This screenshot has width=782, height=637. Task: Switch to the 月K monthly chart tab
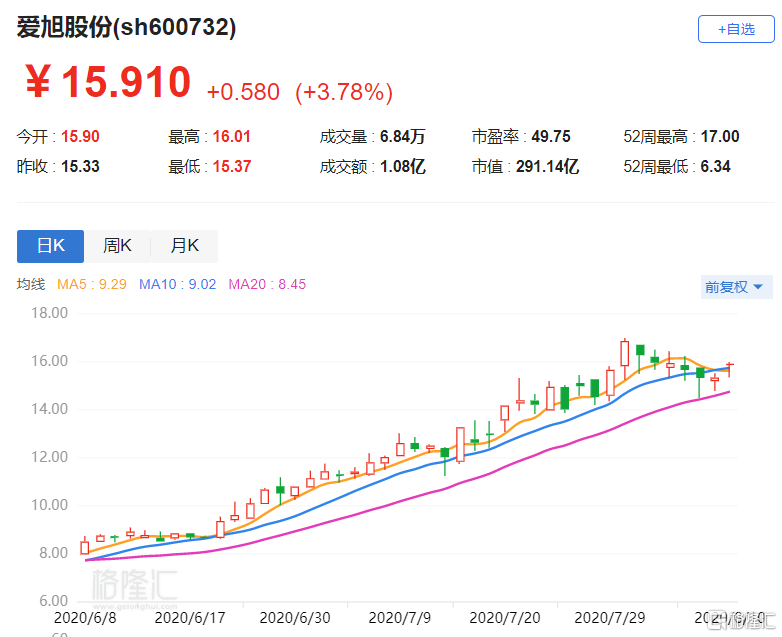tap(185, 246)
